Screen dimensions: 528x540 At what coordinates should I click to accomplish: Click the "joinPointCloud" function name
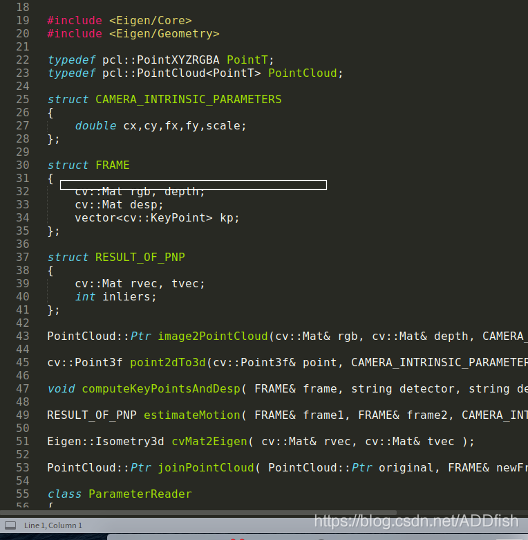(x=206, y=468)
